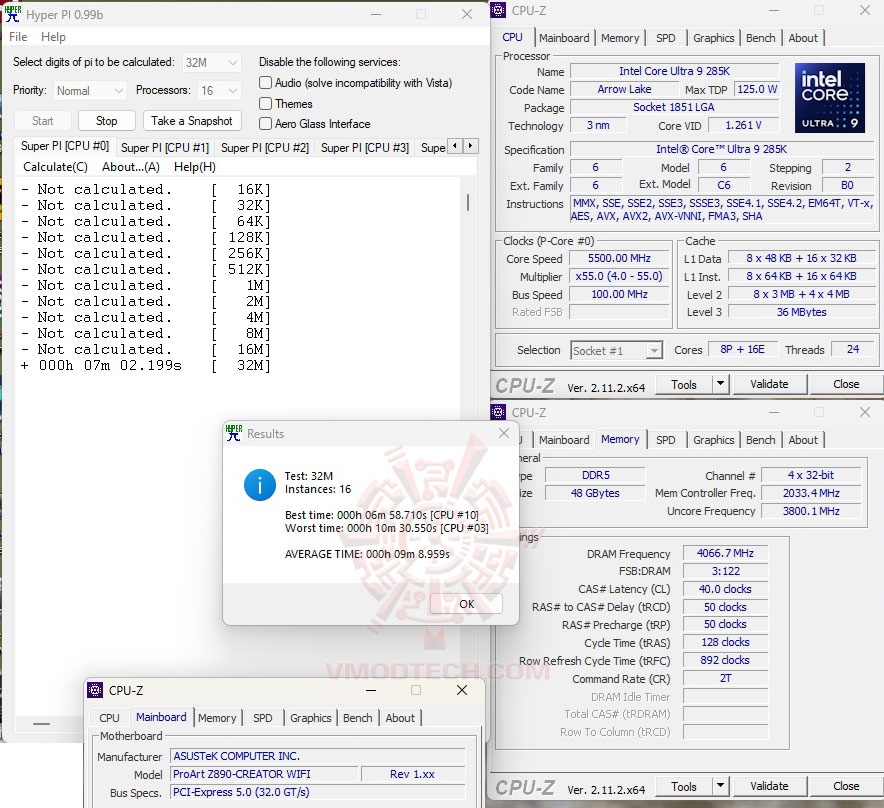The image size is (884, 808).
Task: Click Close button in Memory CPU-Z window
Action: point(846,786)
